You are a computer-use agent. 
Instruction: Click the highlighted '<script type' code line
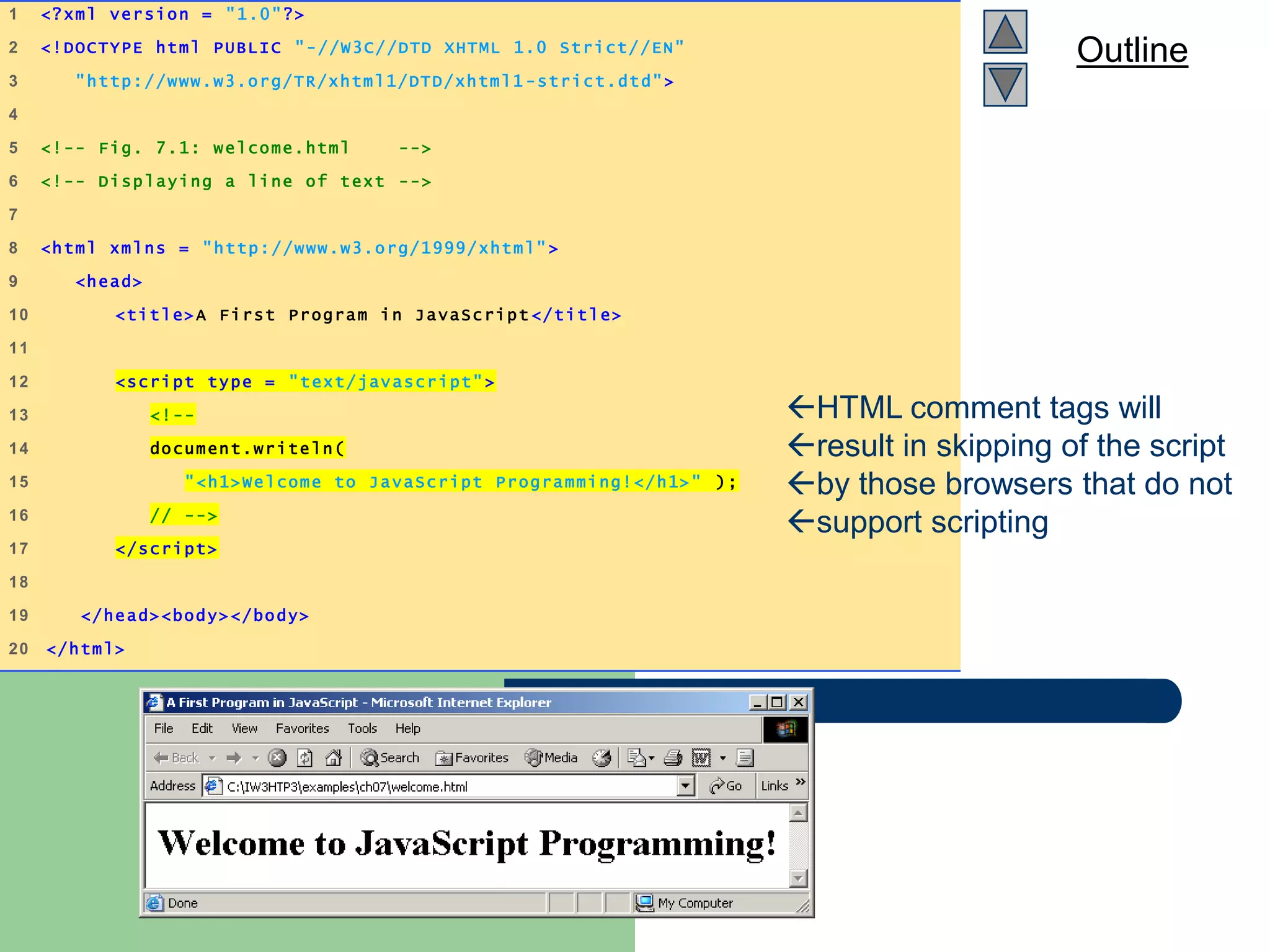(x=305, y=381)
